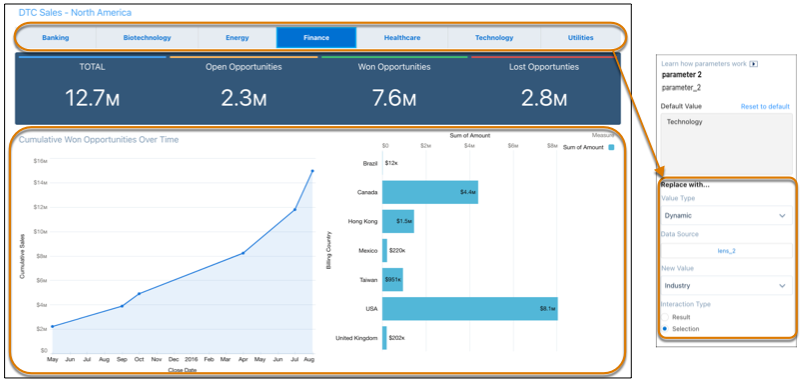Click the Sum of Amount legend color swatch

610,148
